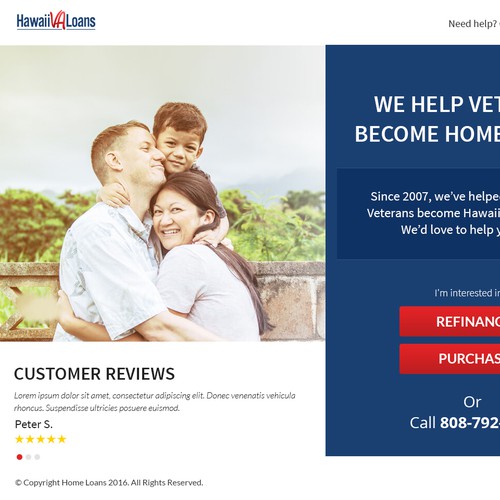Click the CUSTOMER REVIEWS heading
This screenshot has width=500, height=500.
tap(94, 374)
